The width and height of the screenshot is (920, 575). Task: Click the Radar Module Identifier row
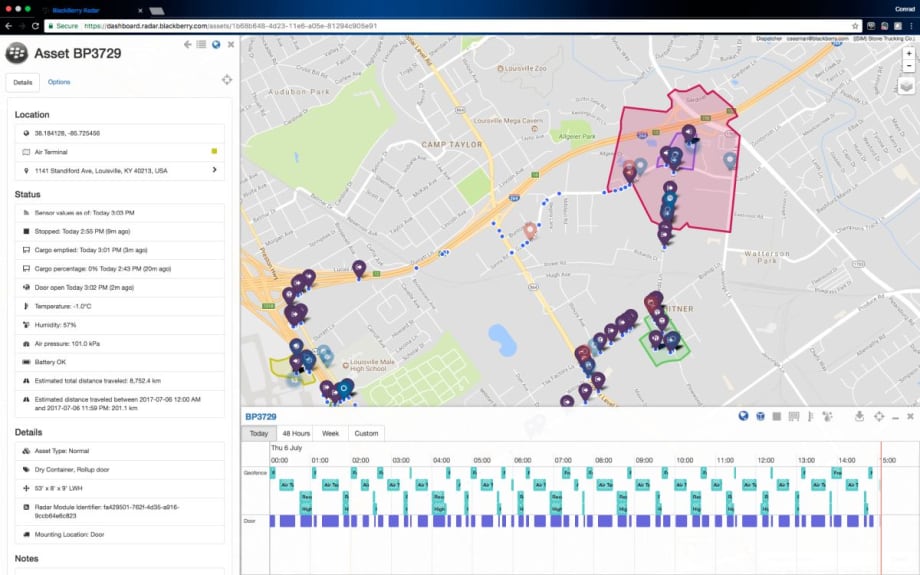[x=120, y=512]
